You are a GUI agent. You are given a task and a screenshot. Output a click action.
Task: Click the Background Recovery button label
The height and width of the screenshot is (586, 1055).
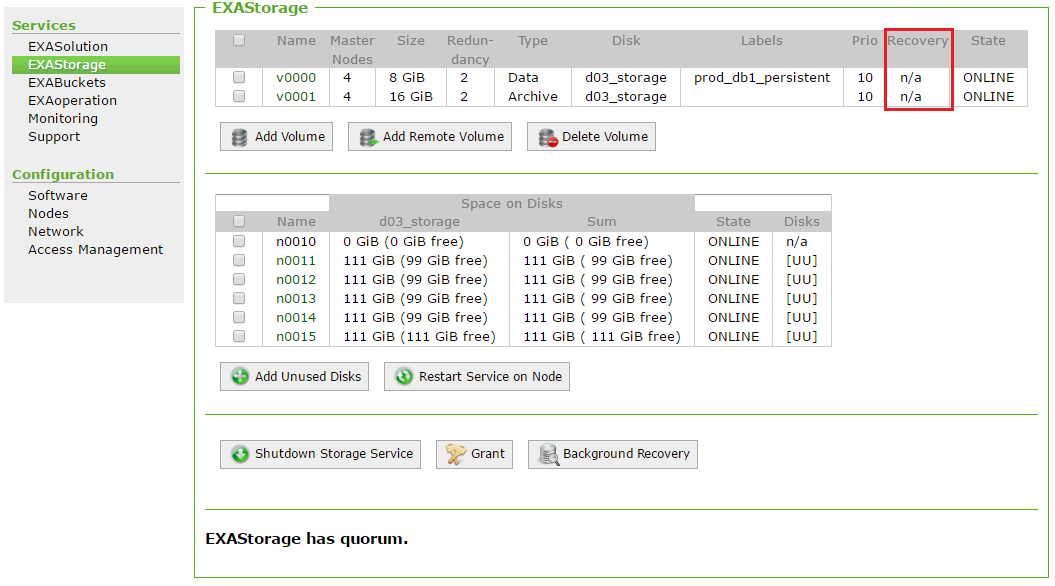coord(626,454)
